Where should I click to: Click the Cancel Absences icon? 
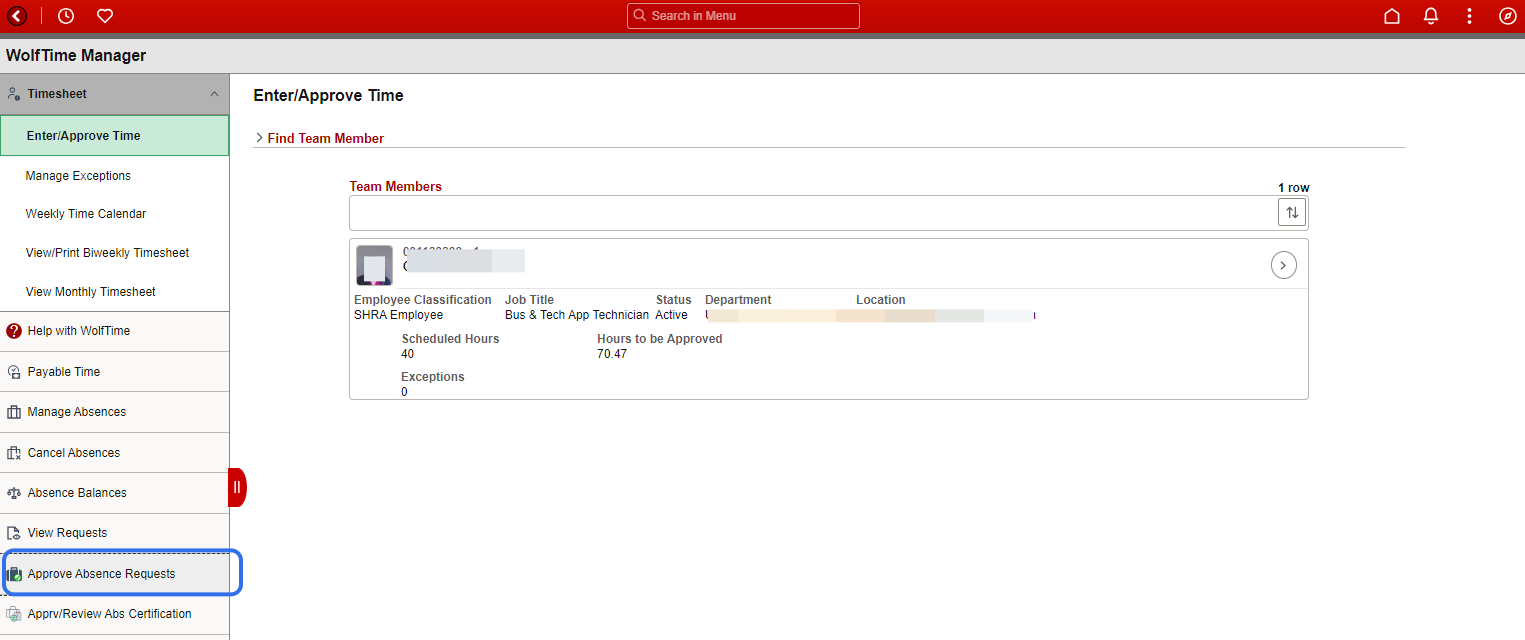click(14, 453)
